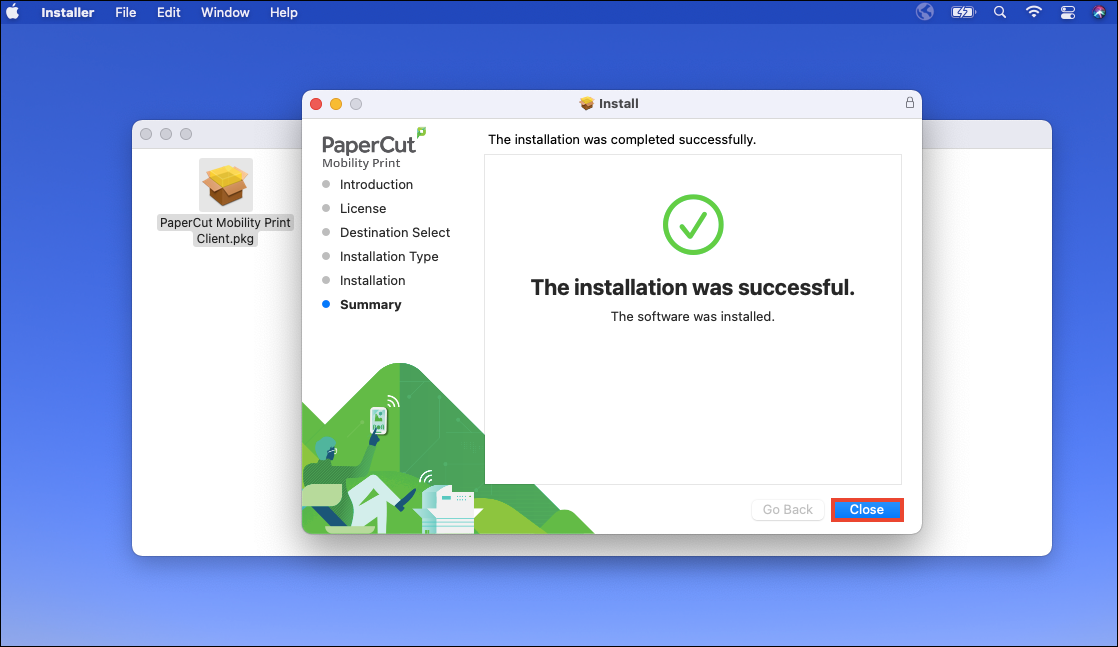Click the lock icon on the installer window
Screen dimensions: 1118x647
[909, 102]
